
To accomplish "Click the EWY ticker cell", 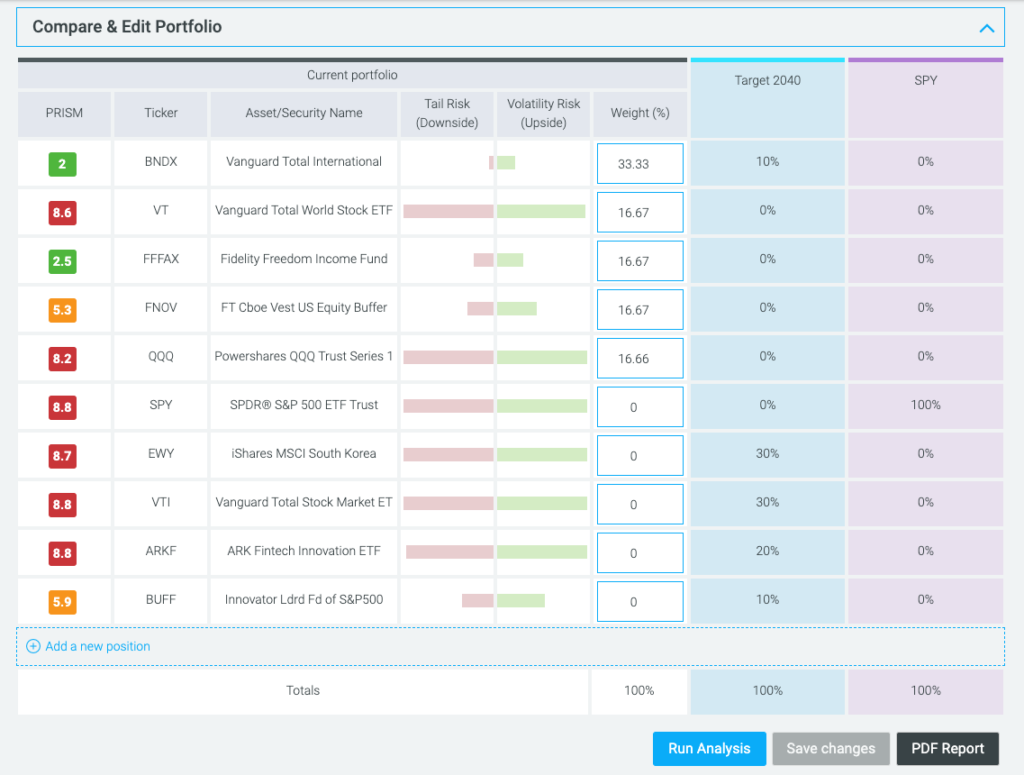I will (161, 454).
